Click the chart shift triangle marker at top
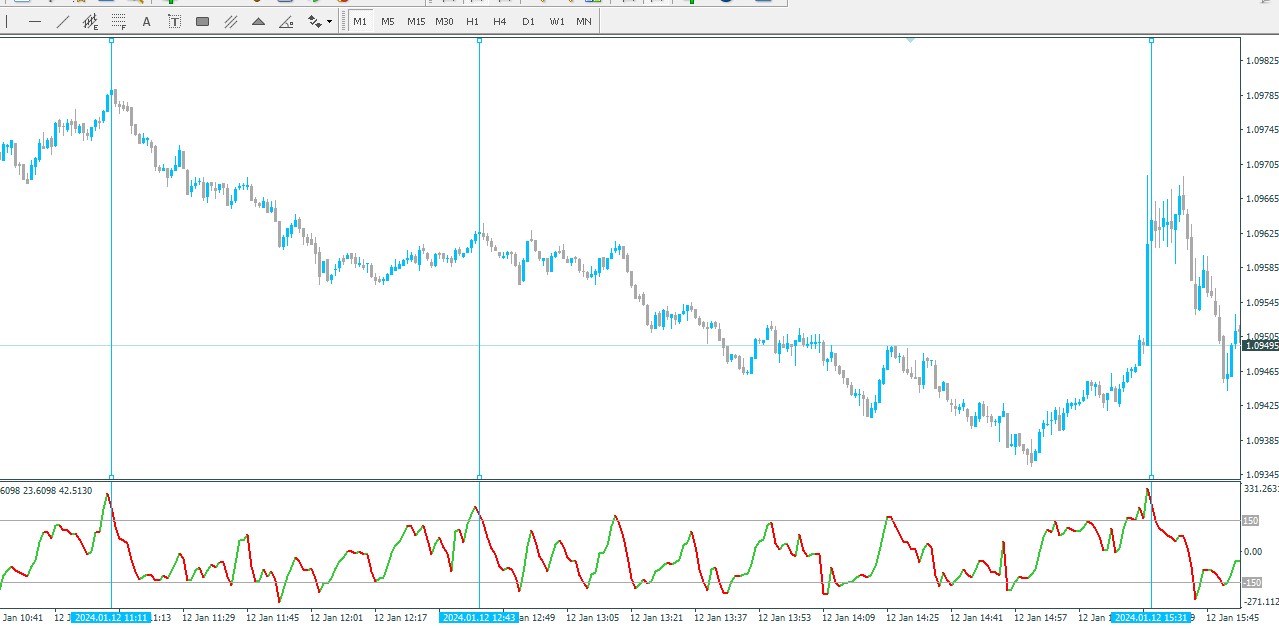This screenshot has width=1279, height=629. (910, 40)
